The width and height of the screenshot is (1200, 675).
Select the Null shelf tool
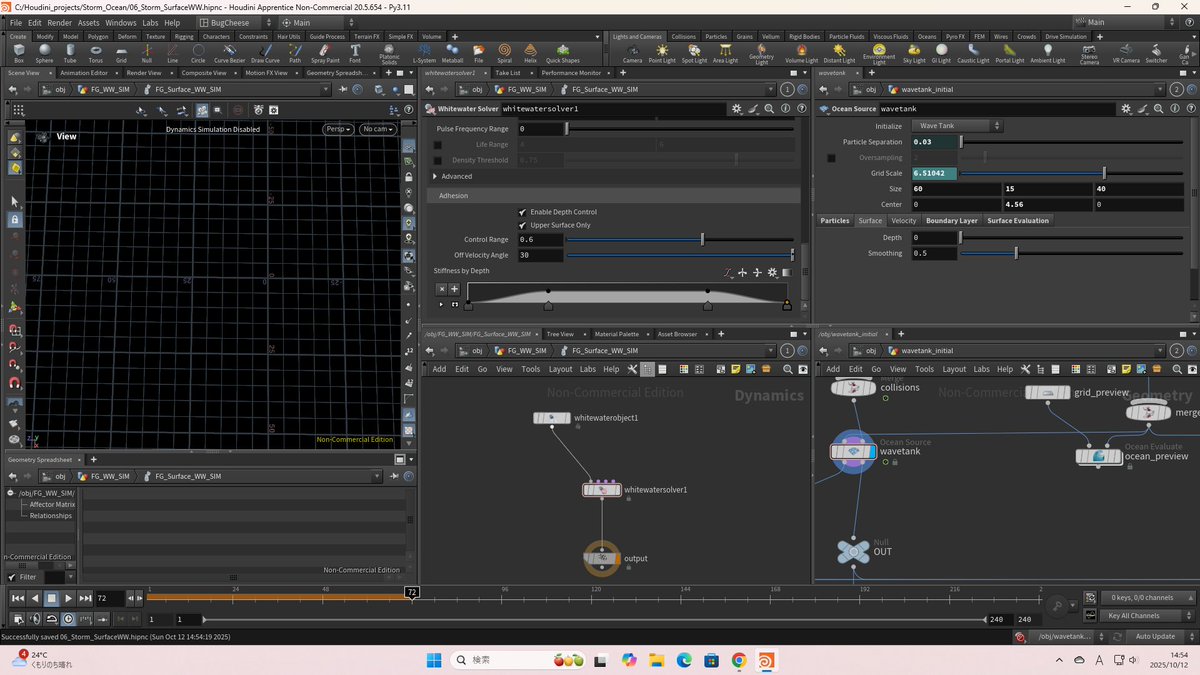(147, 53)
